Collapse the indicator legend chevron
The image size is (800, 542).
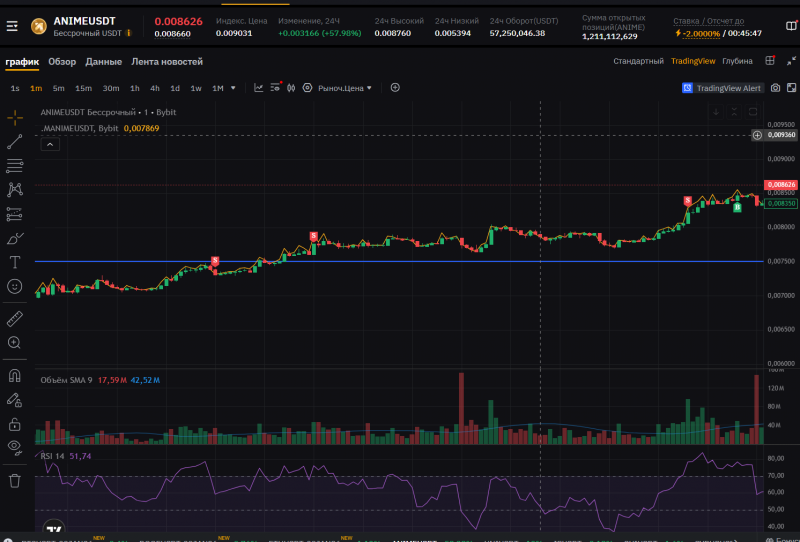pyautogui.click(x=50, y=145)
